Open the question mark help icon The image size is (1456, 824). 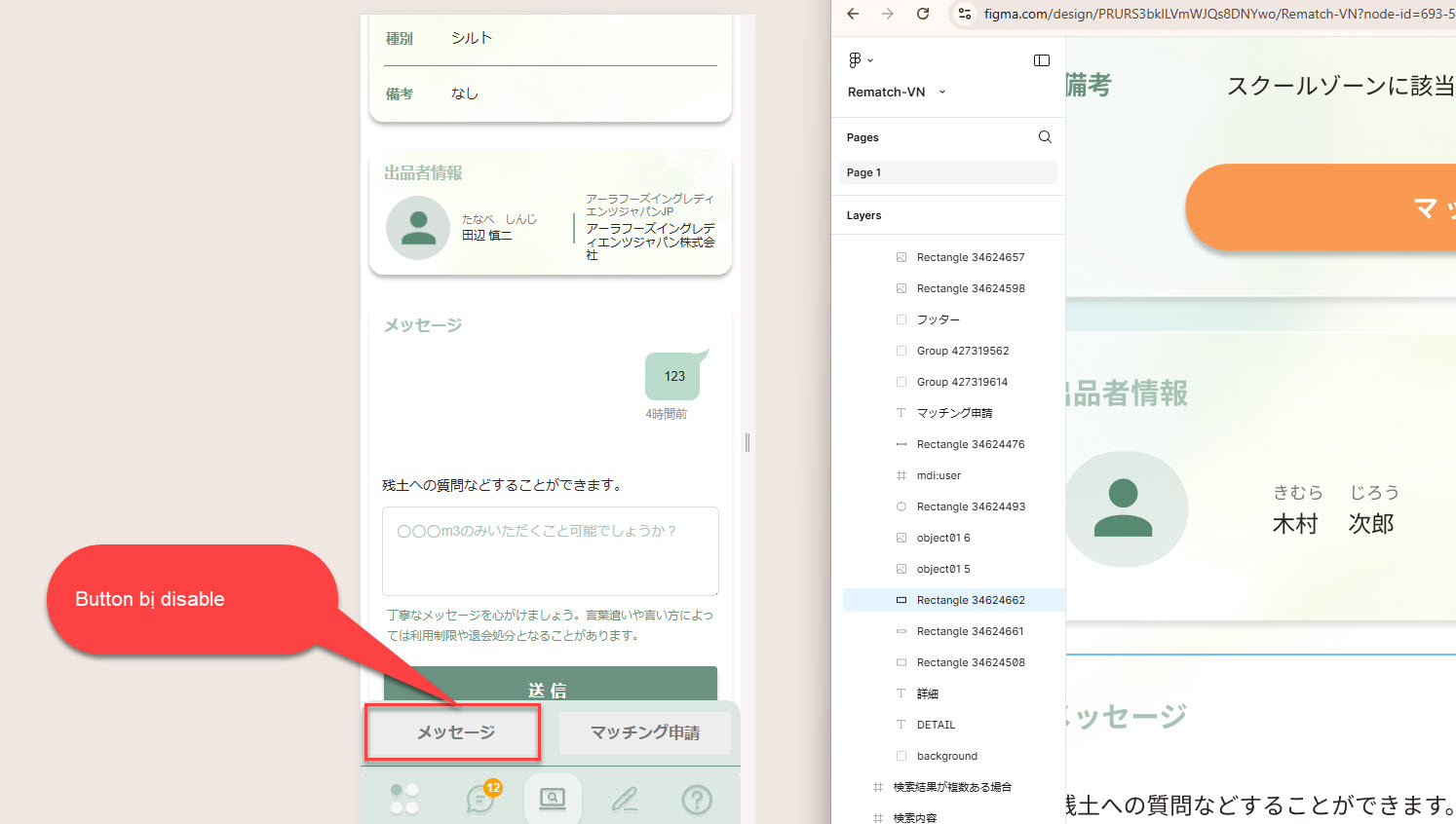697,799
